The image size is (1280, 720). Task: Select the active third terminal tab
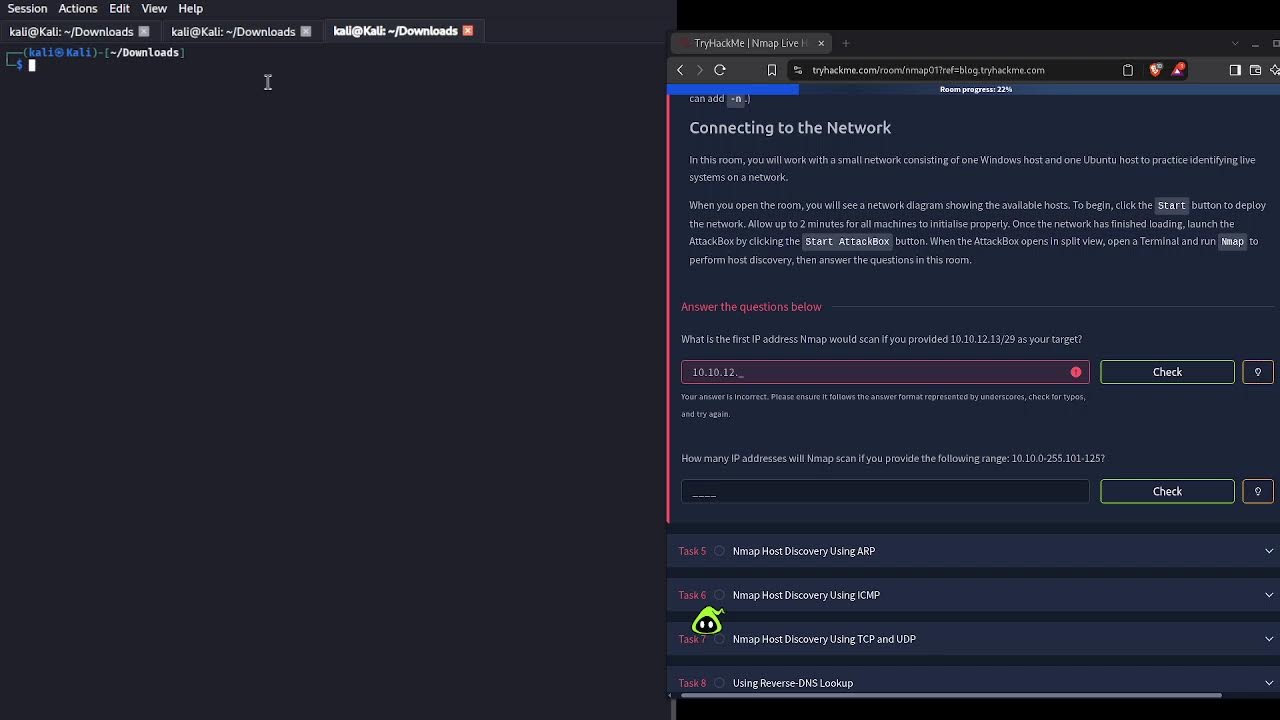(395, 31)
